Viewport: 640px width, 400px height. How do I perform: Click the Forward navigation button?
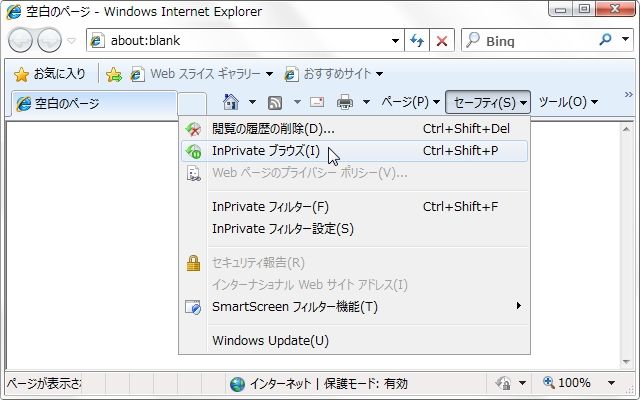49,40
